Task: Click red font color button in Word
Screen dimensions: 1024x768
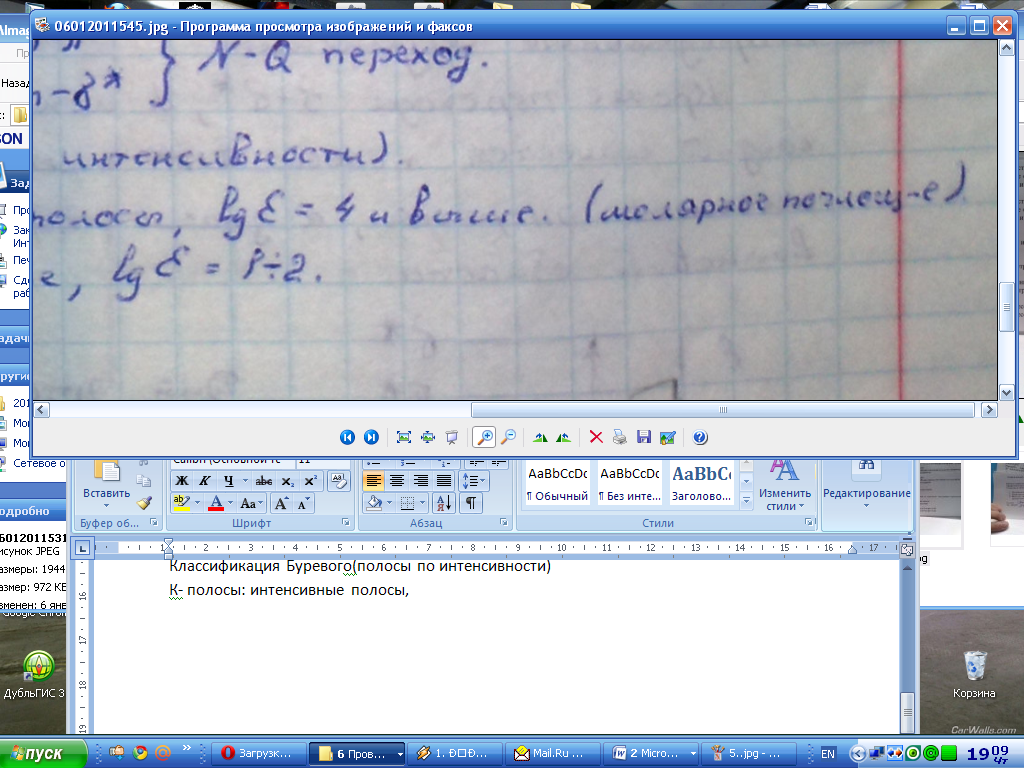Action: (x=216, y=503)
